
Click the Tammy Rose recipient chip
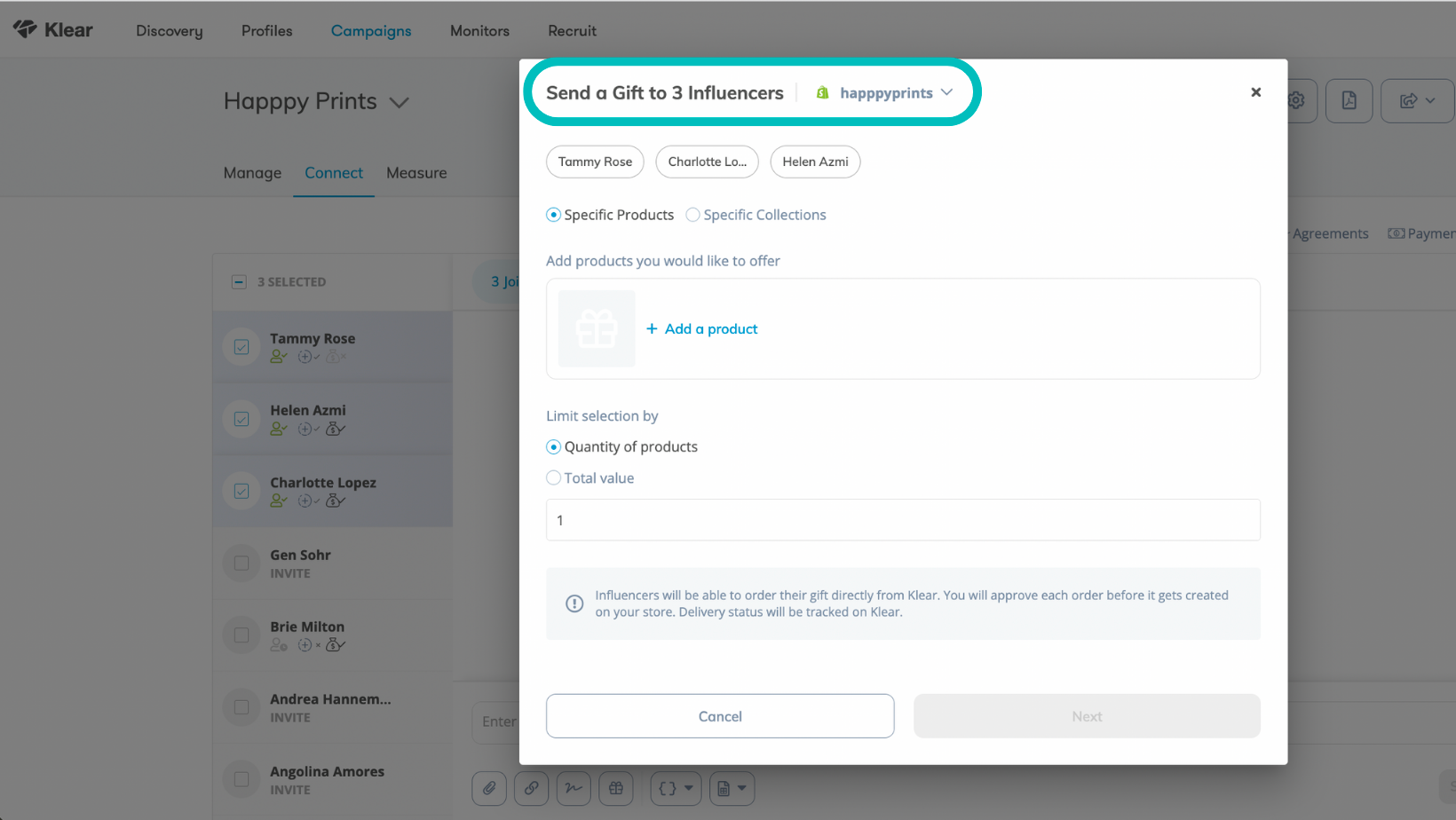pos(595,162)
